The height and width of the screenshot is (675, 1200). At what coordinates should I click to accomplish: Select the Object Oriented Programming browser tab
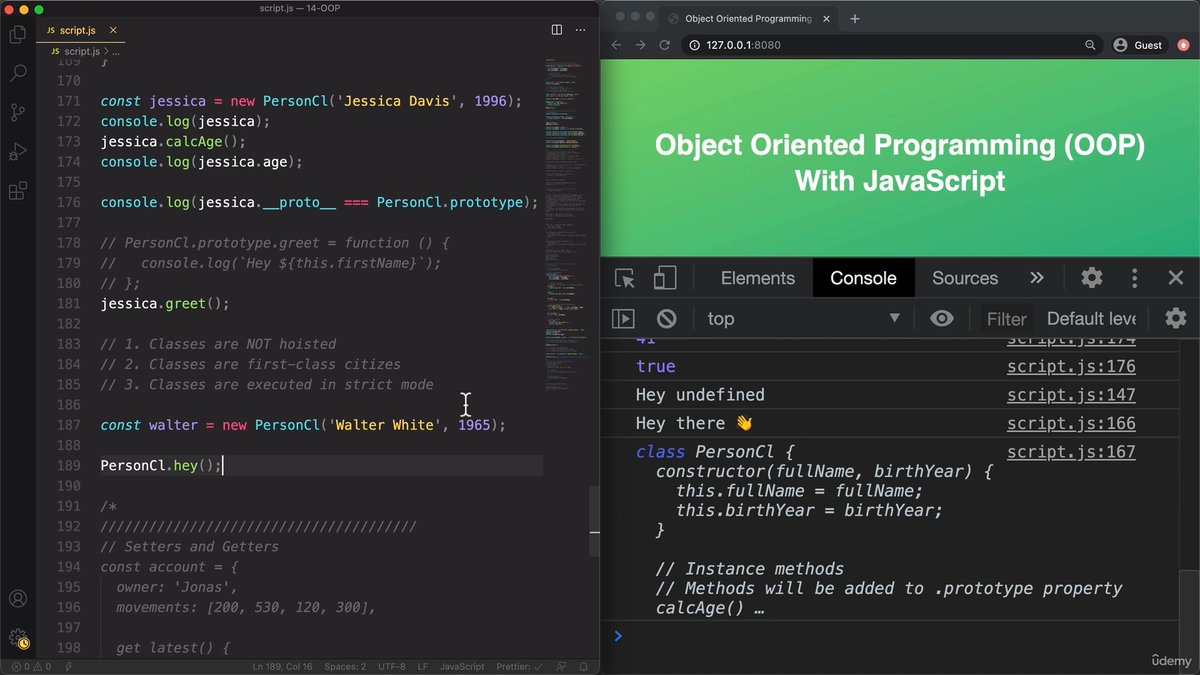coord(747,18)
